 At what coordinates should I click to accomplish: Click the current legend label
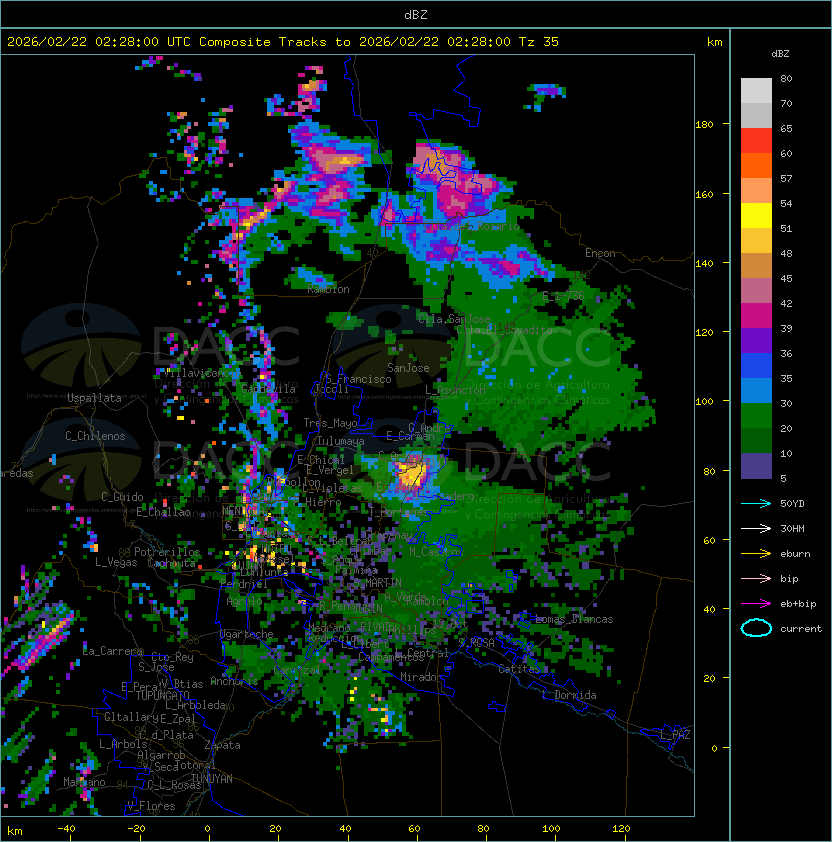801,629
